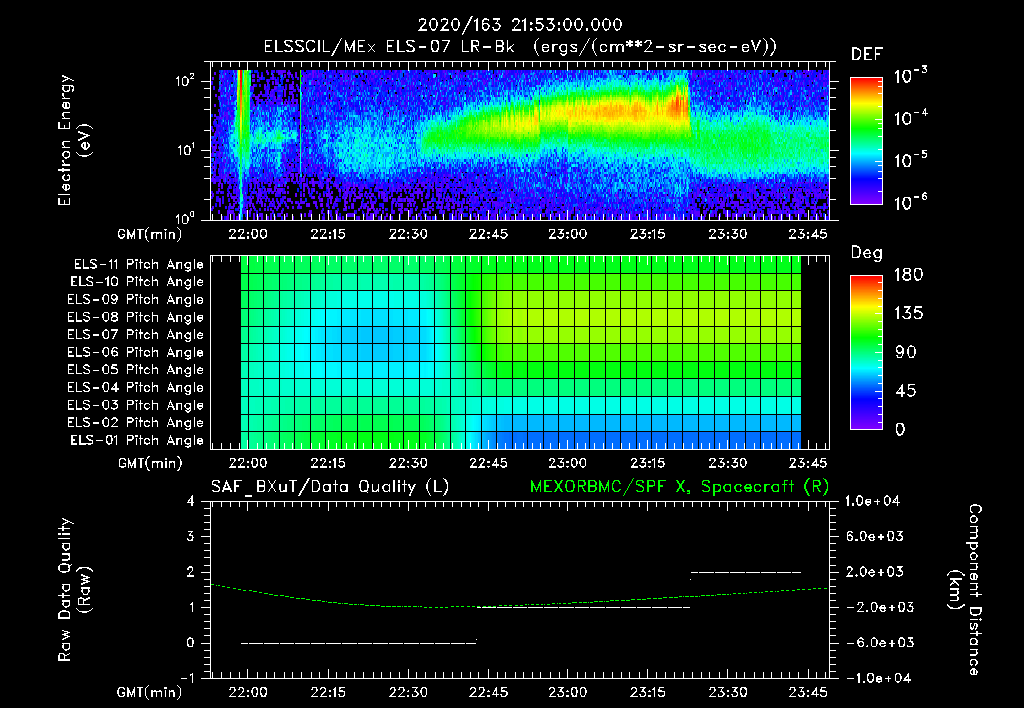This screenshot has width=1024, height=708.
Task: Click the GMT(min) label under data quality panel
Action: [150, 692]
